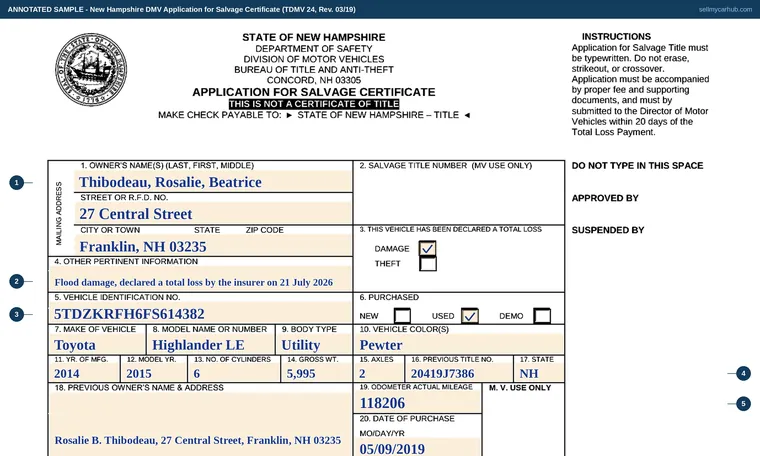Click the number of cylinders field '6'
Image resolution: width=760 pixels, height=456 pixels.
pos(234,373)
